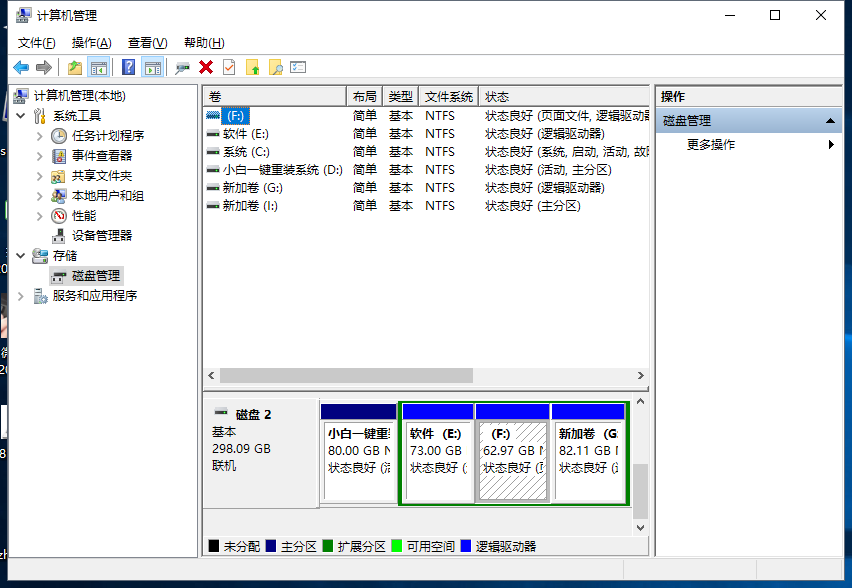Open Device Manager (设备管理器) in tree

click(101, 236)
